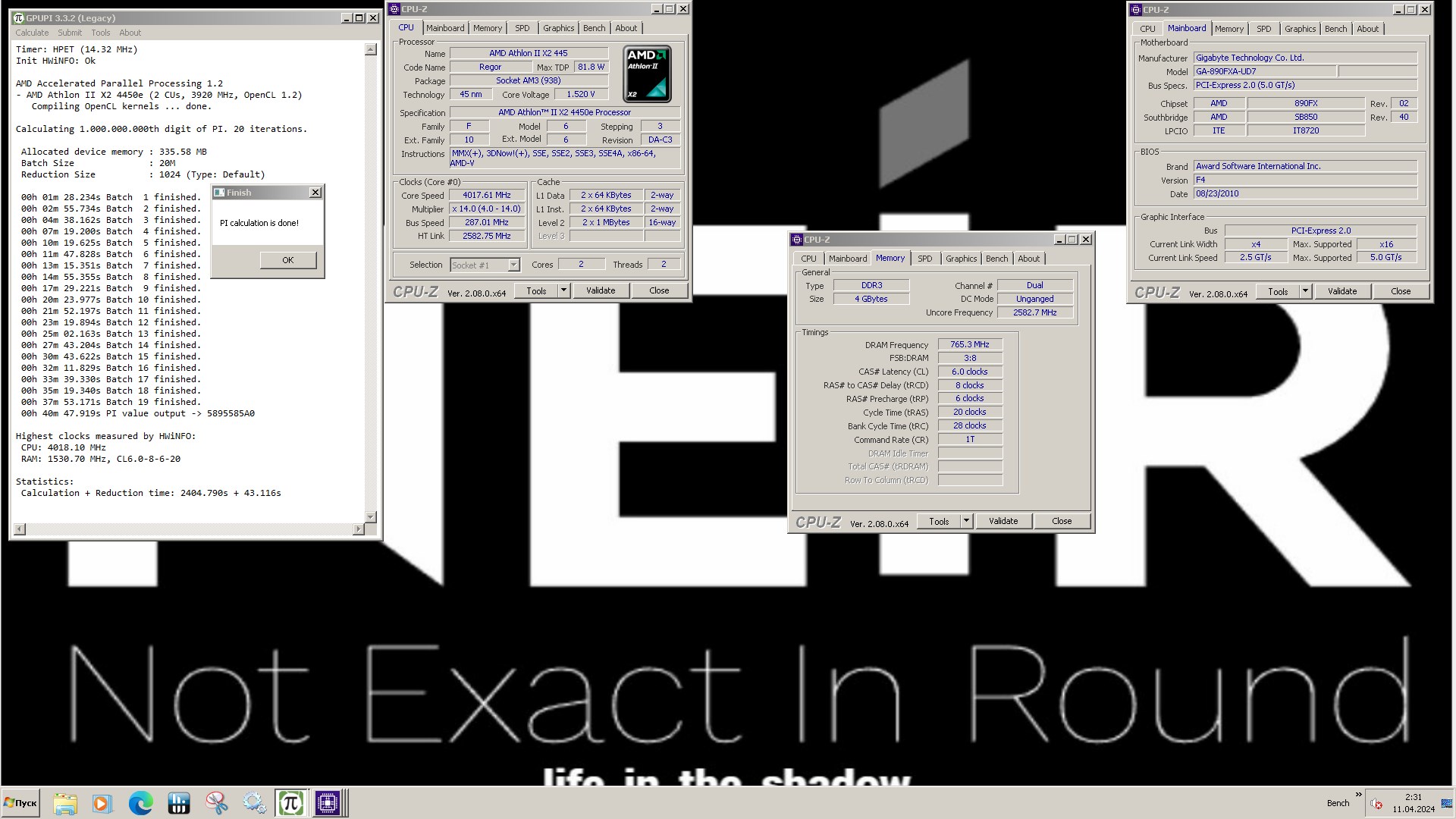
Task: Click Close button in Mainboard window
Action: pos(1401,291)
